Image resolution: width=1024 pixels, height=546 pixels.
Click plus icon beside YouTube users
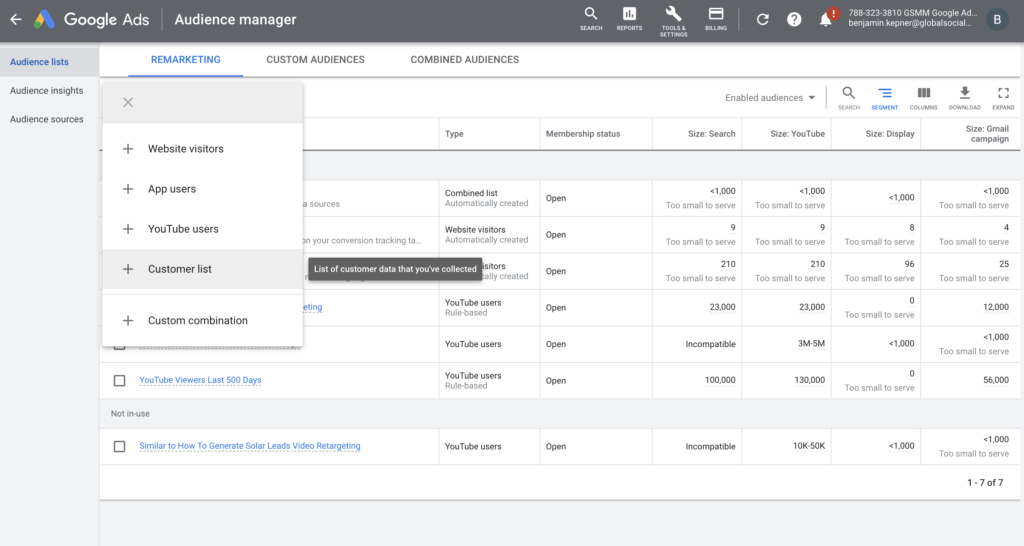coord(128,229)
